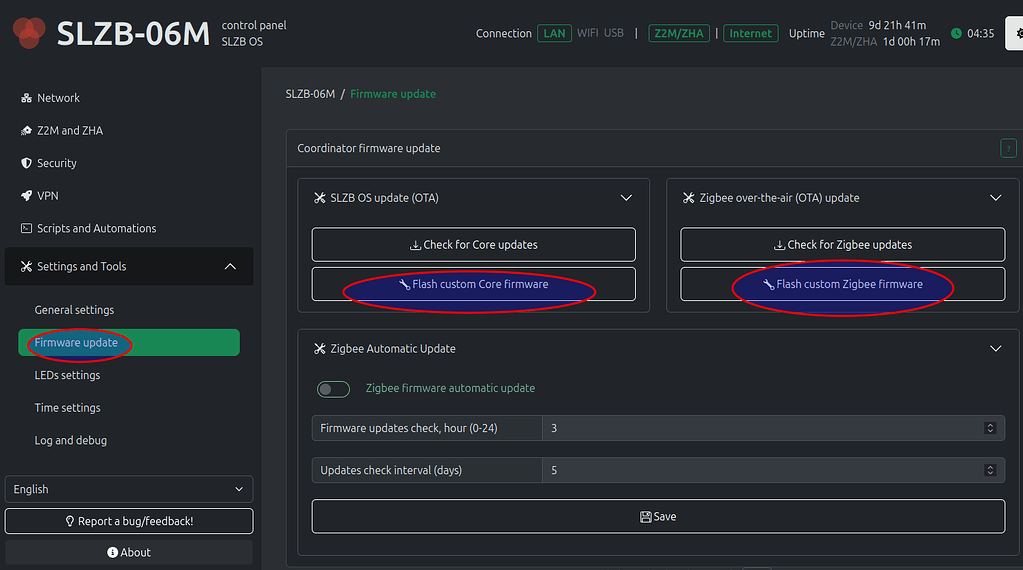
Task: Click the tools icon next to SLZB OS update (OTA)
Action: 320,198
